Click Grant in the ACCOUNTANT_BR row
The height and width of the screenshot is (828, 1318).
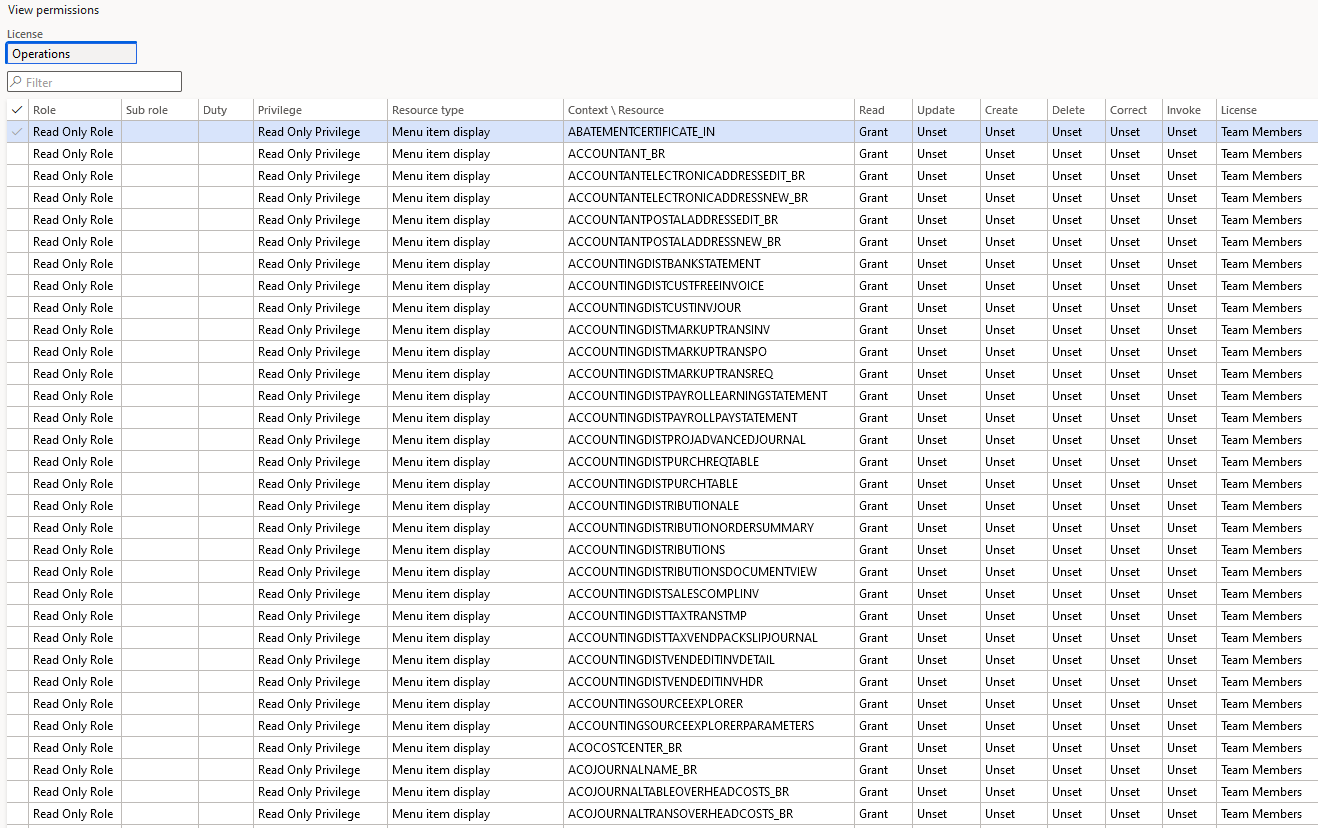tap(873, 154)
